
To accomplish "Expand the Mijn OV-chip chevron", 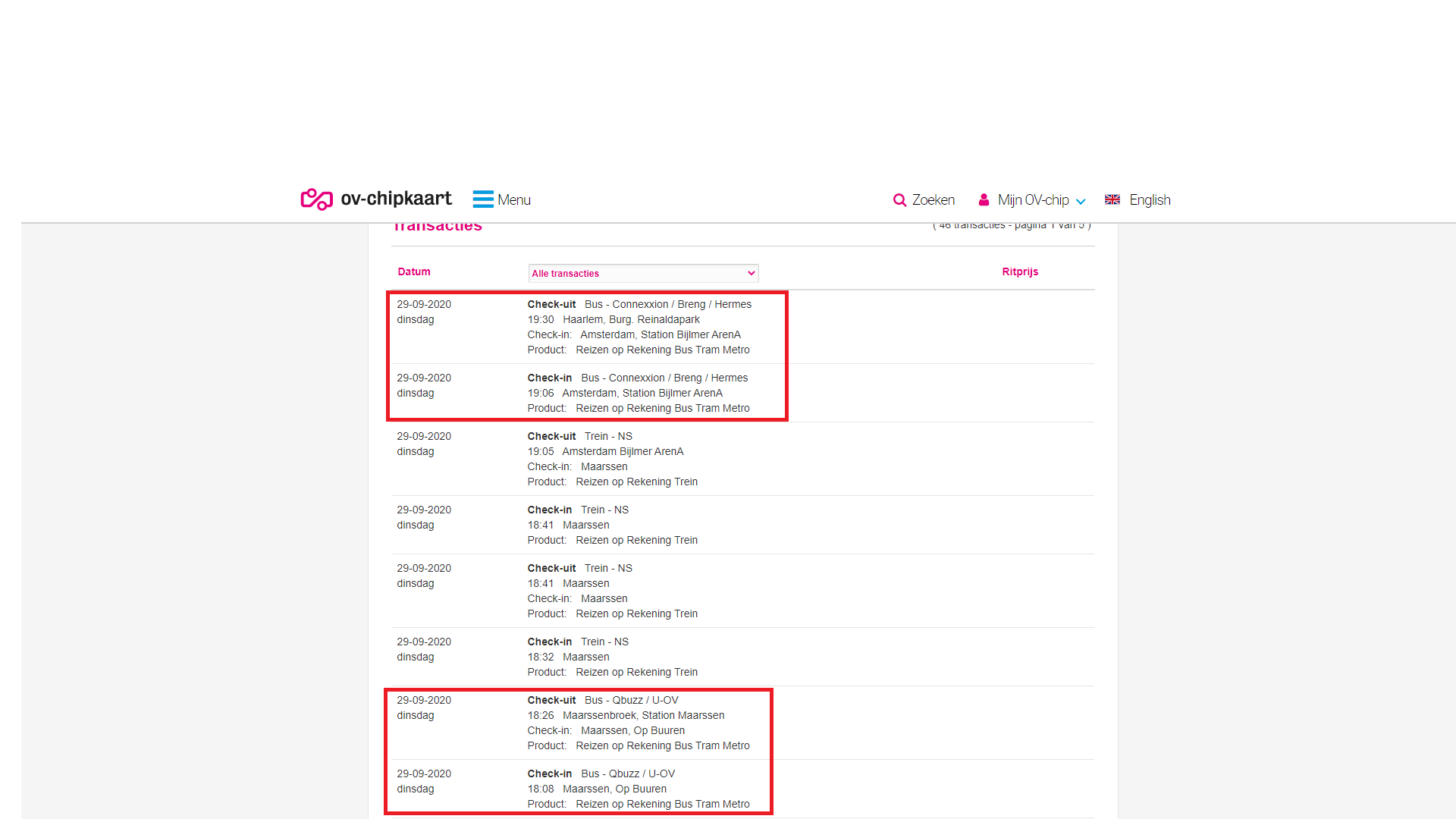I will coord(1081,202).
